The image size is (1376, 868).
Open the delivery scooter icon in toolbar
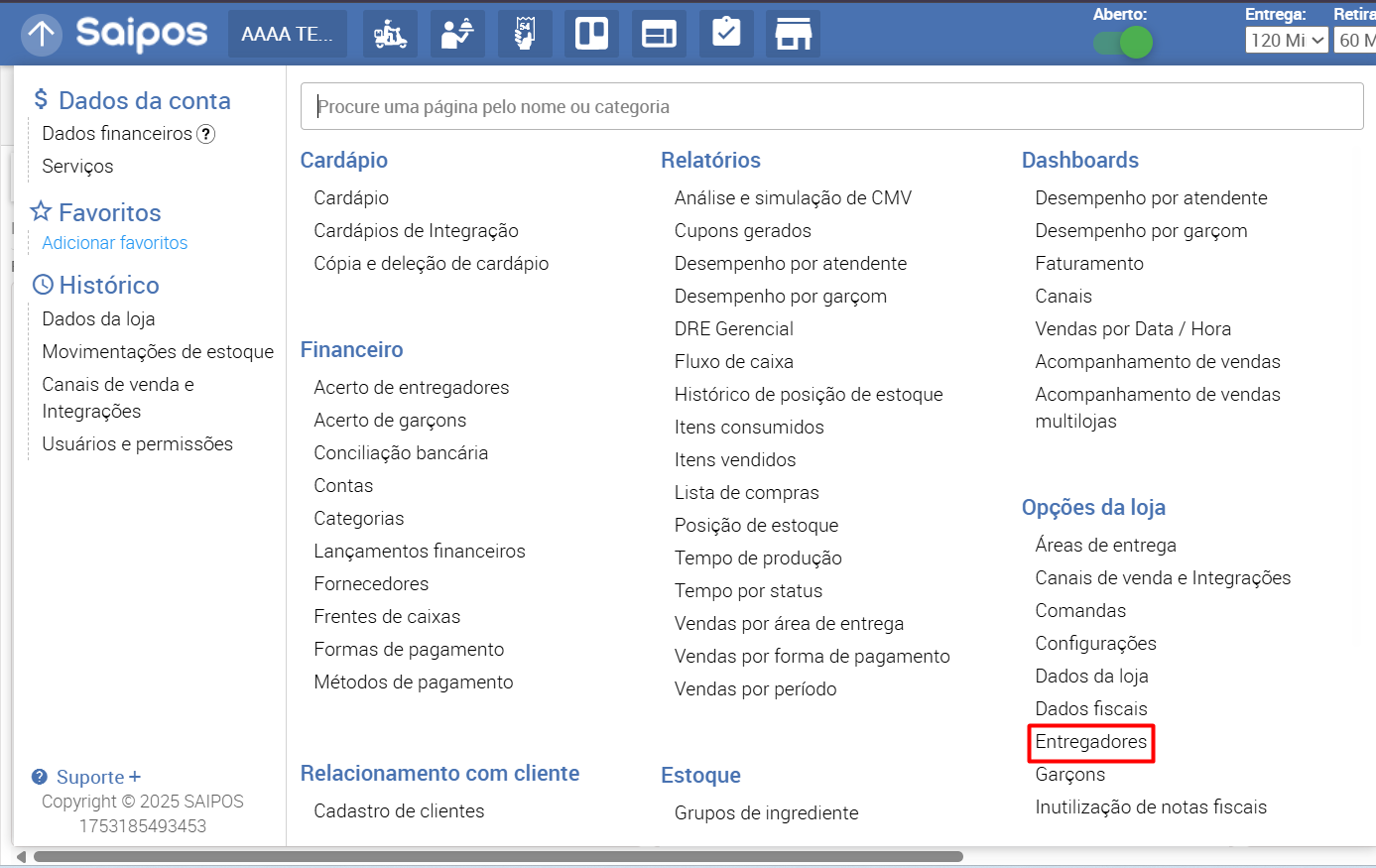pyautogui.click(x=390, y=35)
